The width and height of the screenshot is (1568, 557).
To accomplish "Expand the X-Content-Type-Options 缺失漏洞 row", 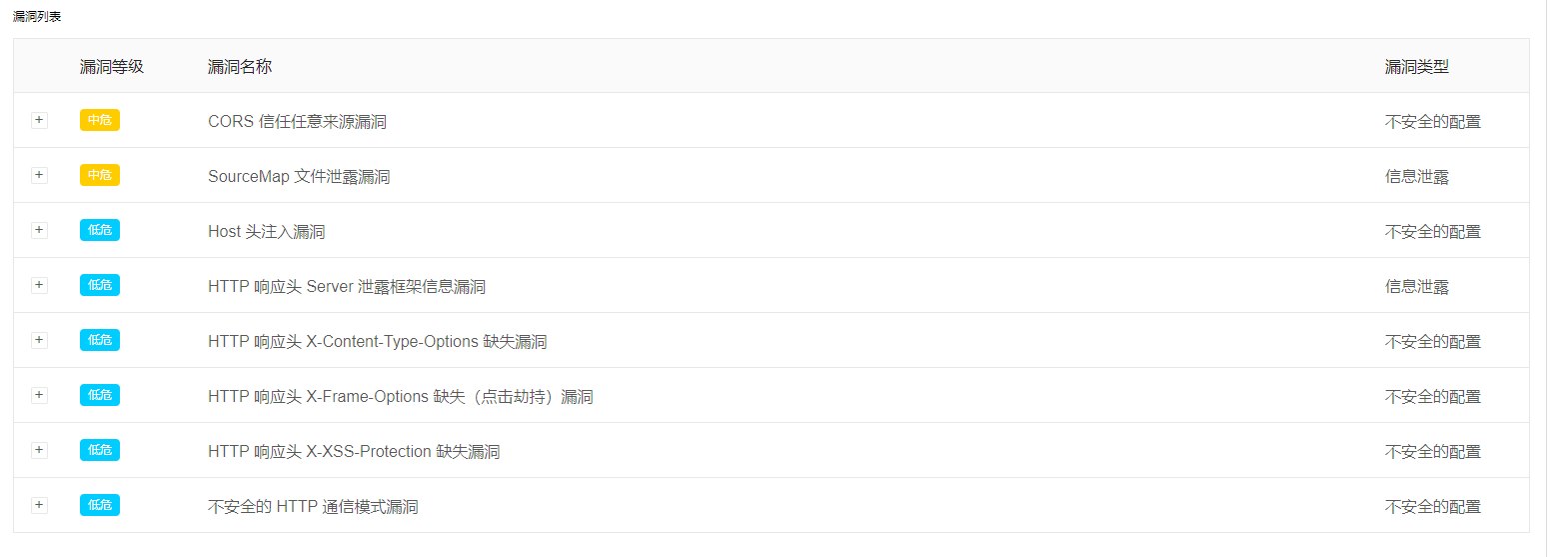I will coord(39,340).
